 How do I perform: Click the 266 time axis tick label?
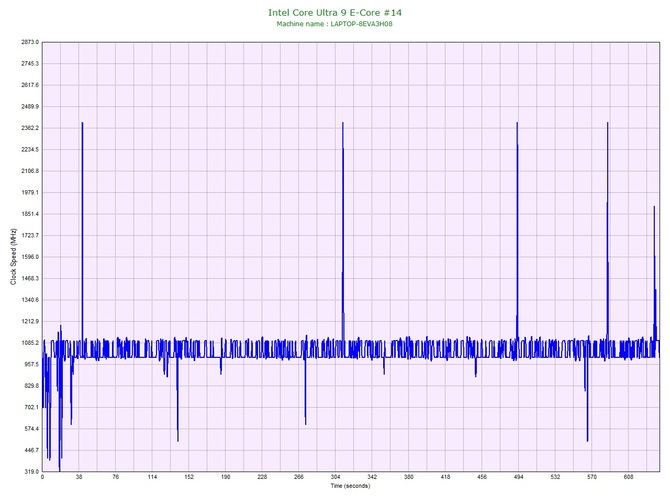(299, 477)
